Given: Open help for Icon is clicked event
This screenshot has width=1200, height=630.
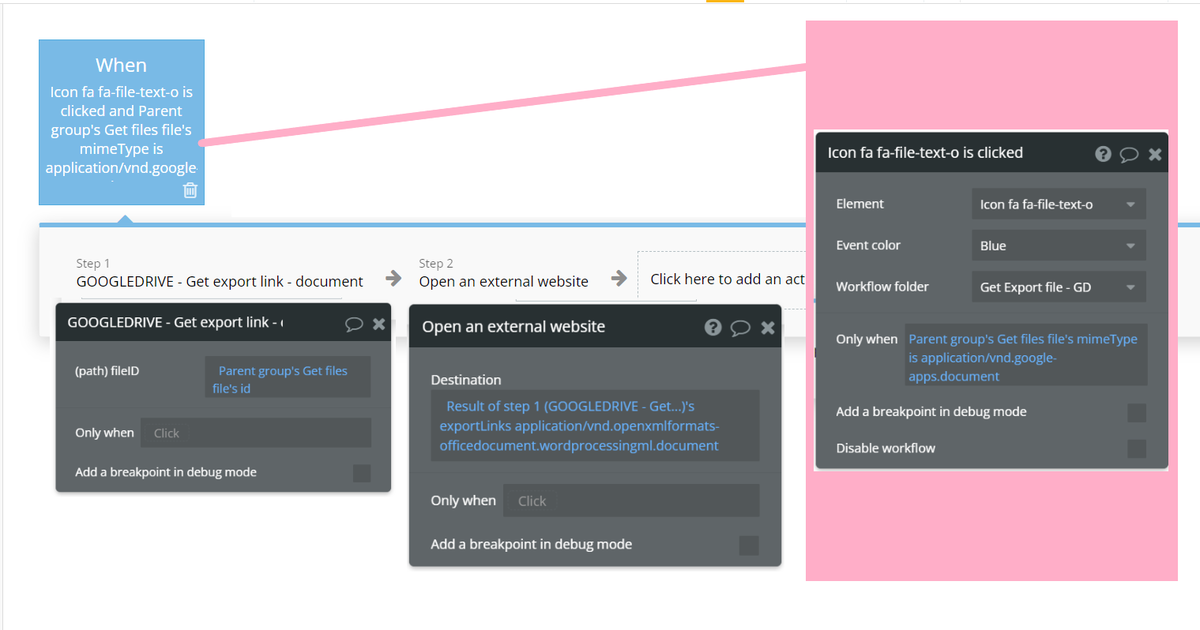Looking at the screenshot, I should (x=1103, y=154).
